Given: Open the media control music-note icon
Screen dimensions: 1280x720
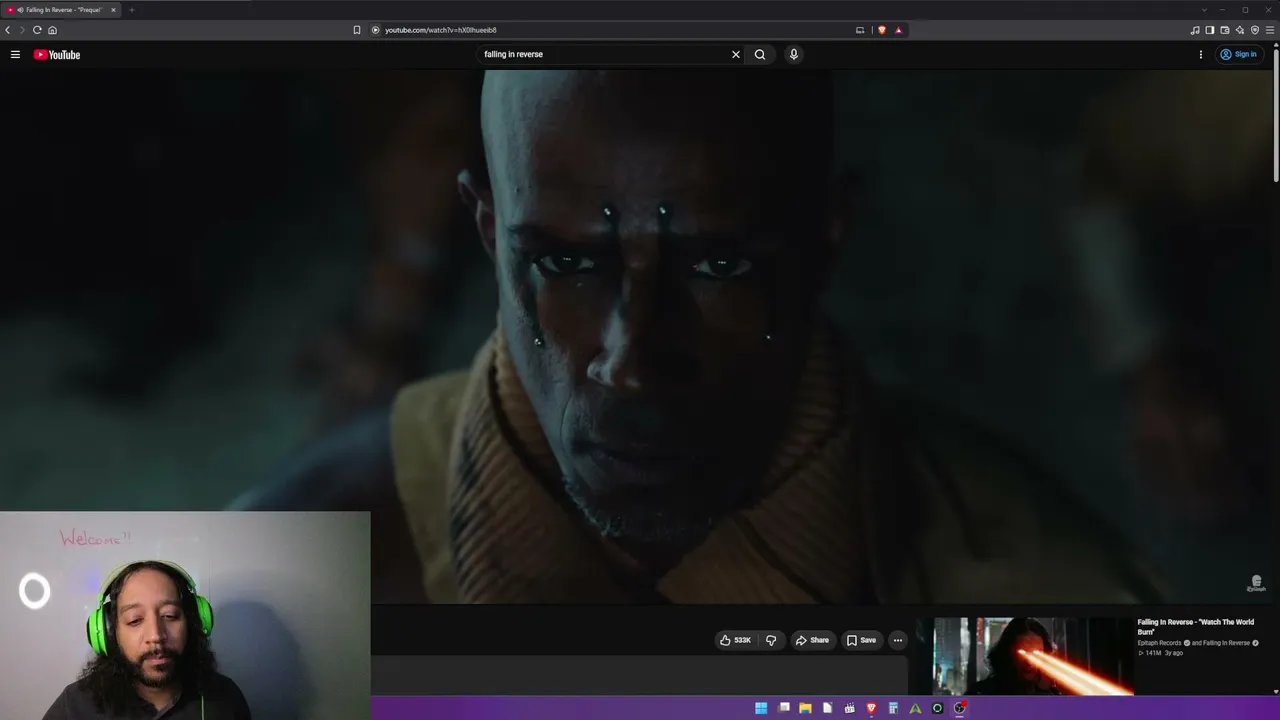Looking at the screenshot, I should [1195, 30].
